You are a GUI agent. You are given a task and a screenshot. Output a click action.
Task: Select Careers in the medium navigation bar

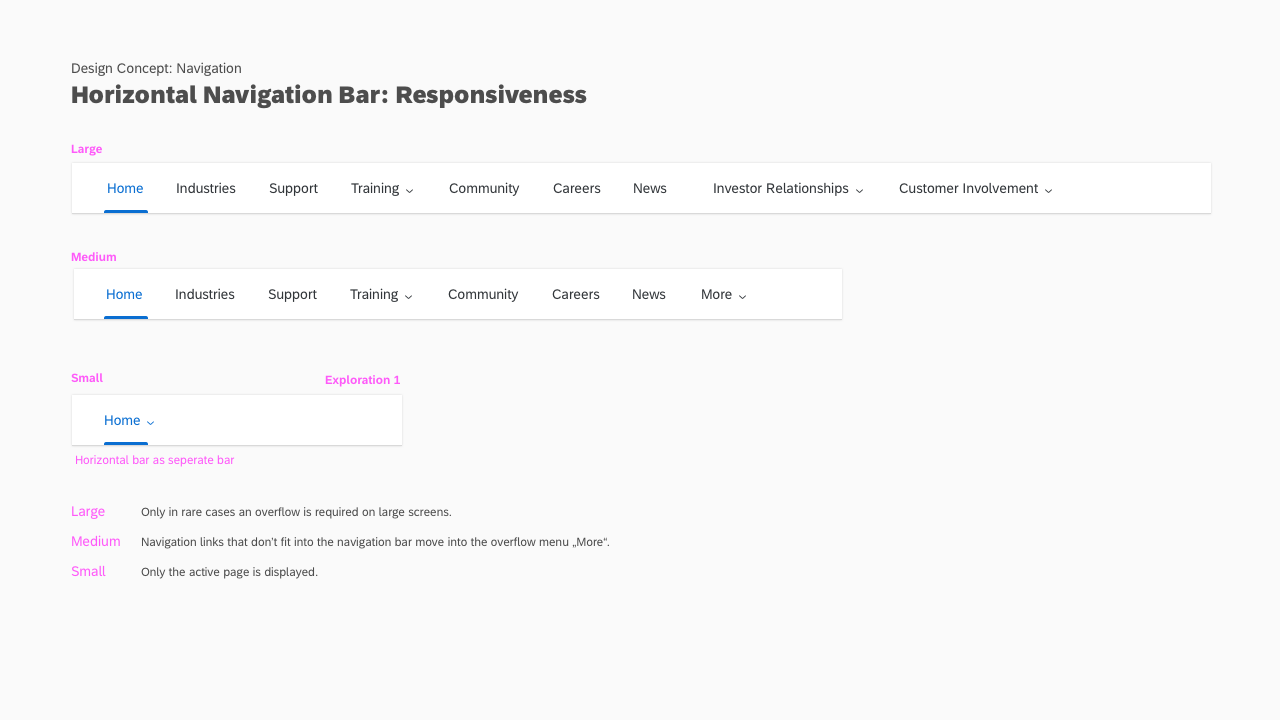point(575,294)
